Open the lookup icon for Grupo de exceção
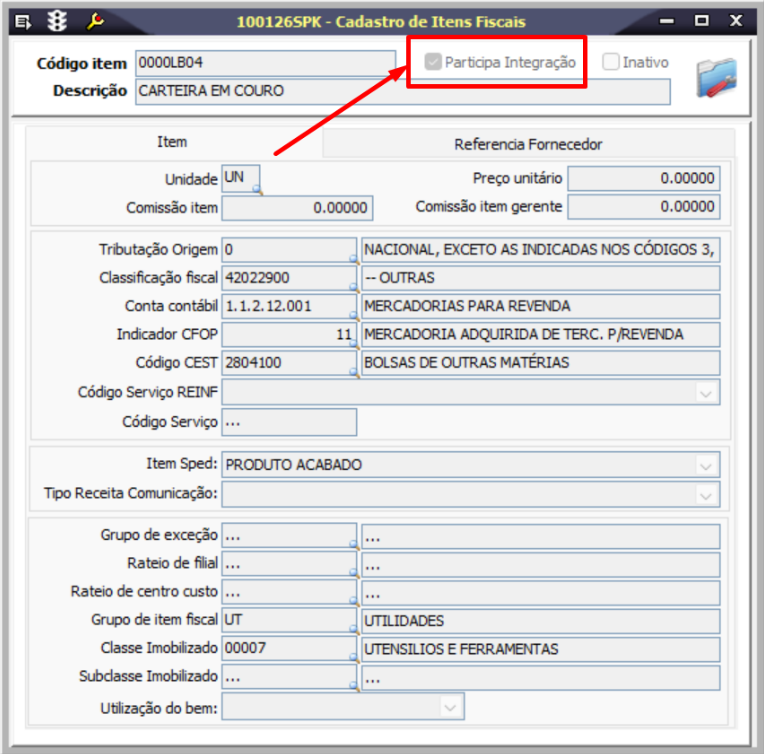 pyautogui.click(x=354, y=544)
